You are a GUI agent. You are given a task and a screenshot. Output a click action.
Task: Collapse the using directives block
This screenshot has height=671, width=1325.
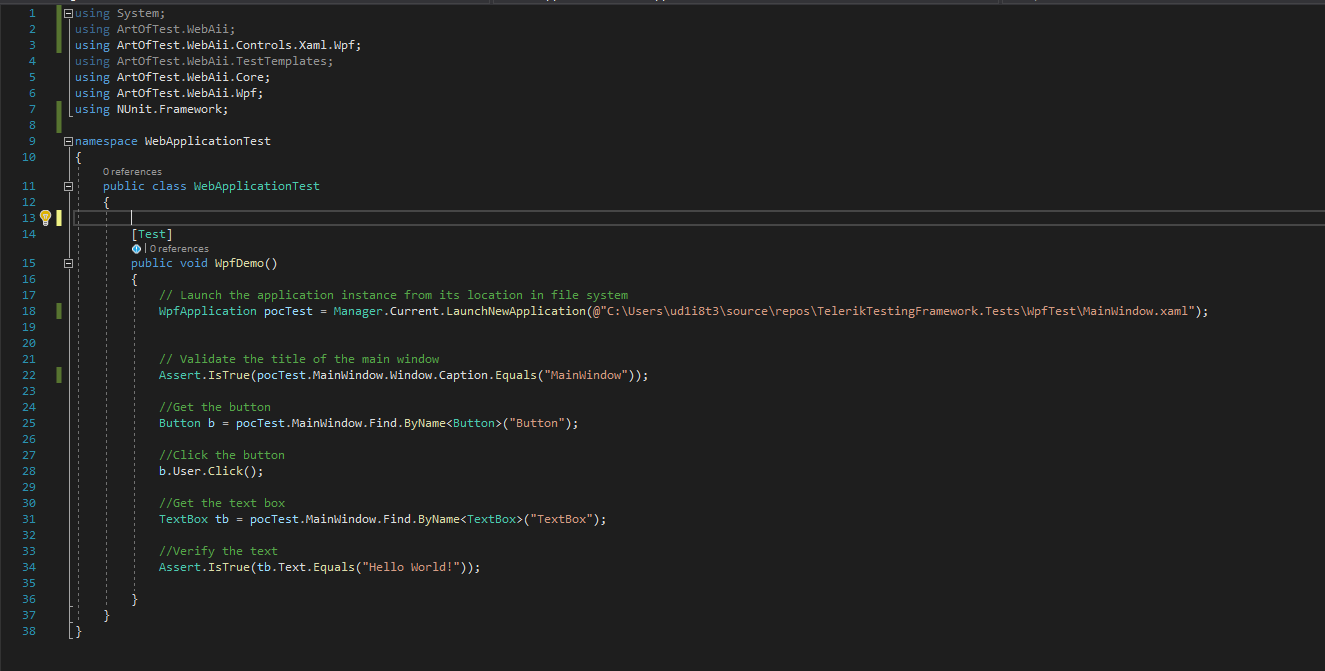click(68, 14)
